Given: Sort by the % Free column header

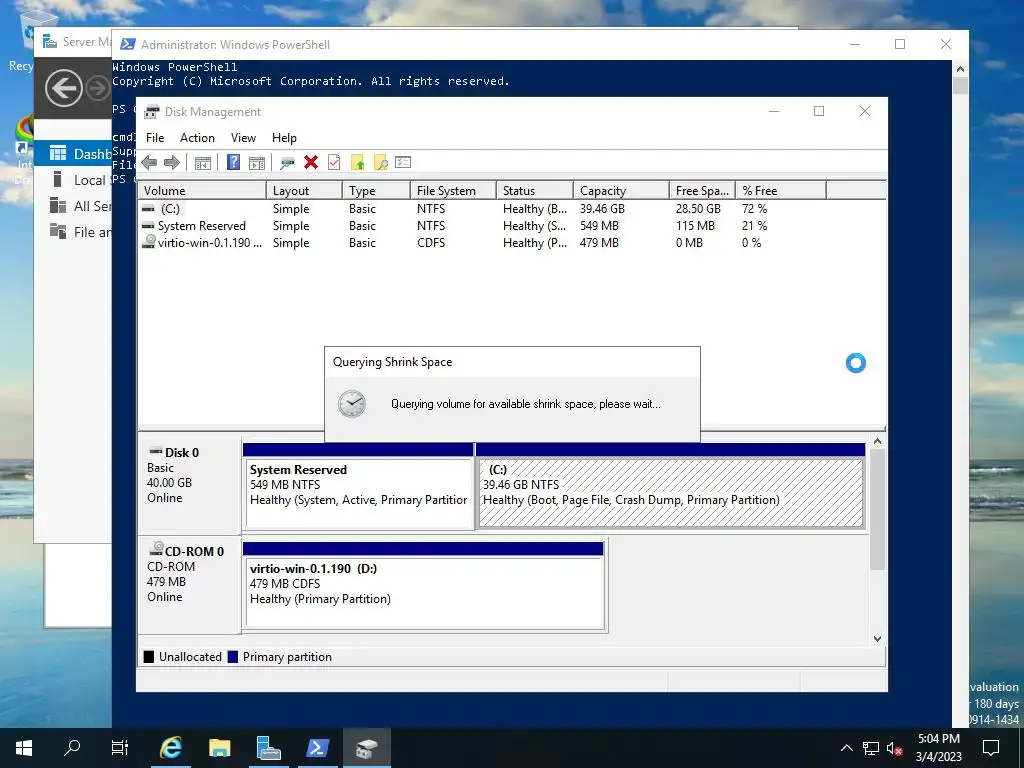Looking at the screenshot, I should click(x=781, y=191).
